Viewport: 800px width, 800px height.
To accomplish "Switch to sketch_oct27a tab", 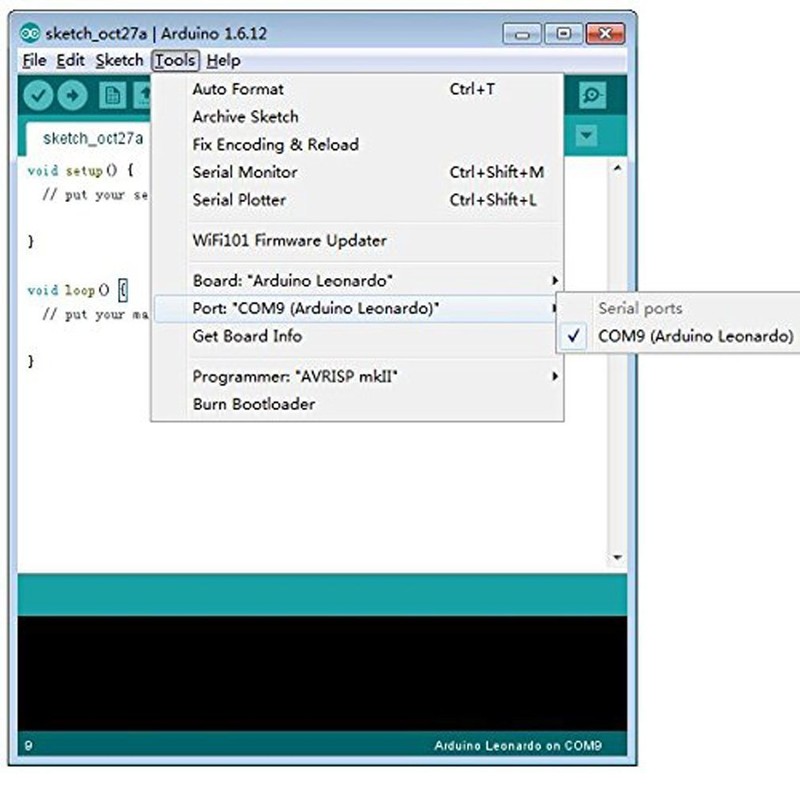I will click(x=92, y=138).
